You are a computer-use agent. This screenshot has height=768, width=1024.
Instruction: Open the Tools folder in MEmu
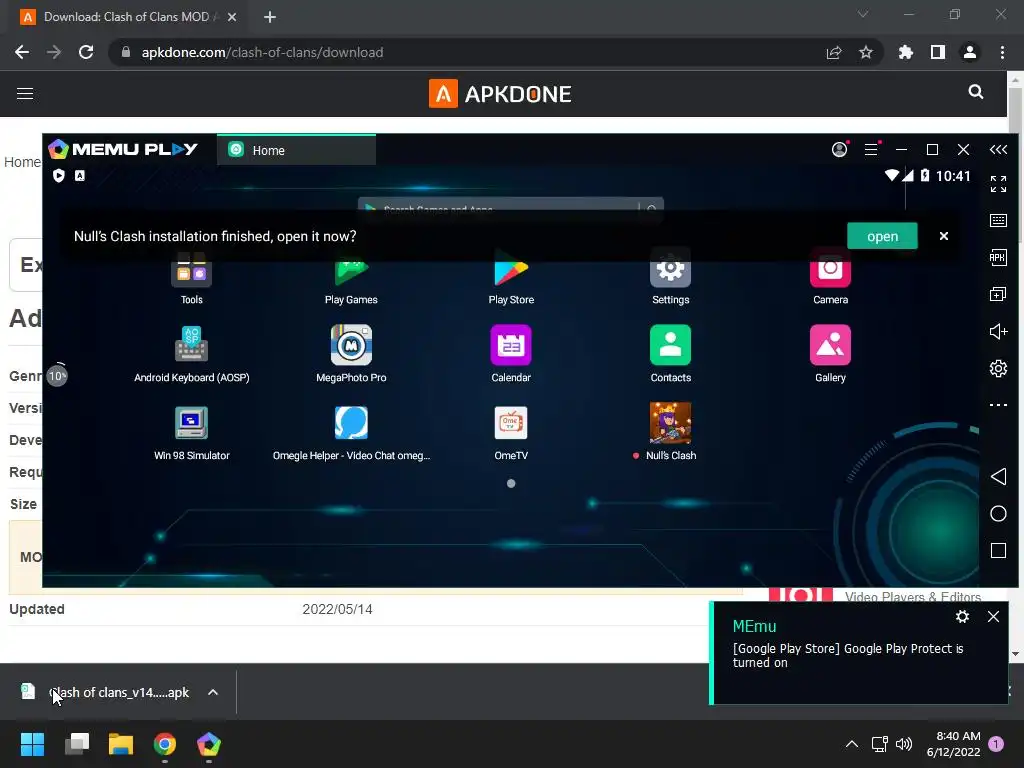(x=191, y=269)
